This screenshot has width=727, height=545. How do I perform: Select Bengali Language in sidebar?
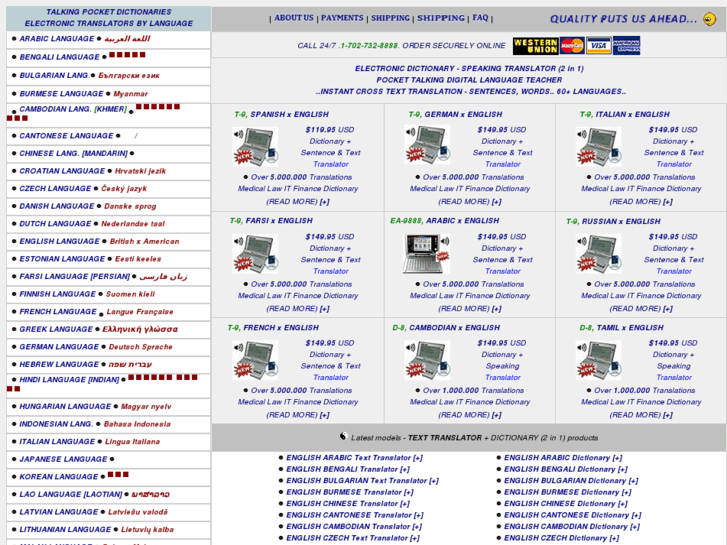click(x=59, y=57)
